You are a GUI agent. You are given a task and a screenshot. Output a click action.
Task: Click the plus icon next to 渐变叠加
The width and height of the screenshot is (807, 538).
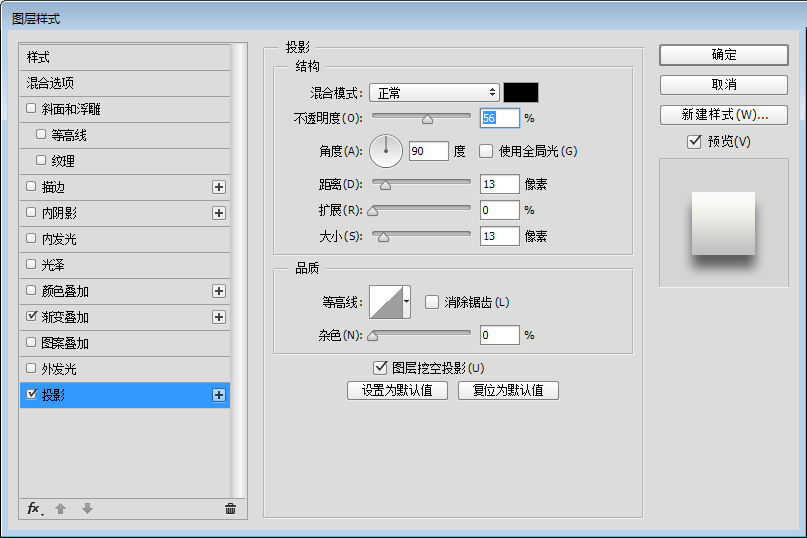point(219,317)
